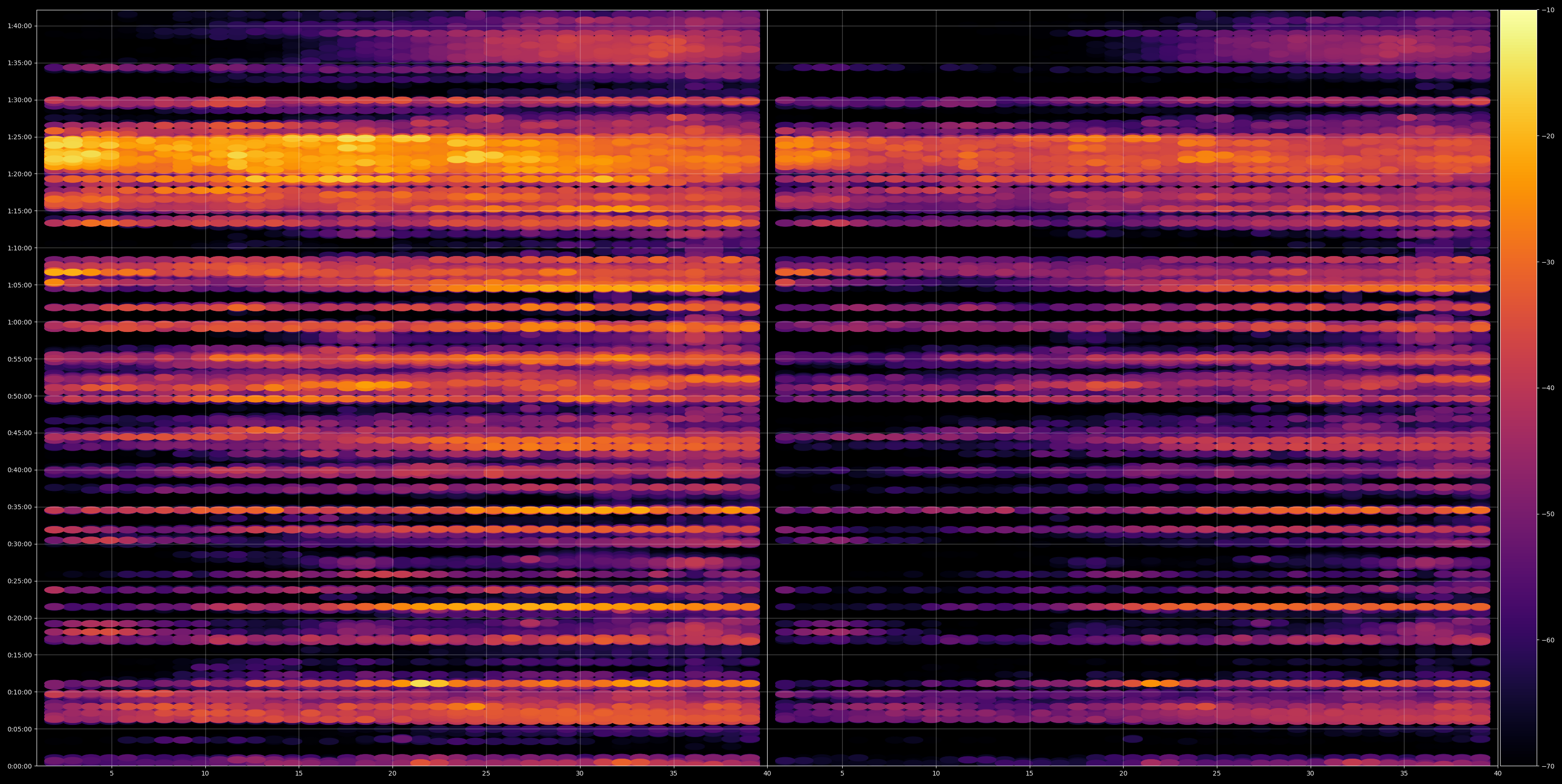This screenshot has height=784, width=1562.
Task: Select tick label 35 under right plot
Action: [1404, 774]
